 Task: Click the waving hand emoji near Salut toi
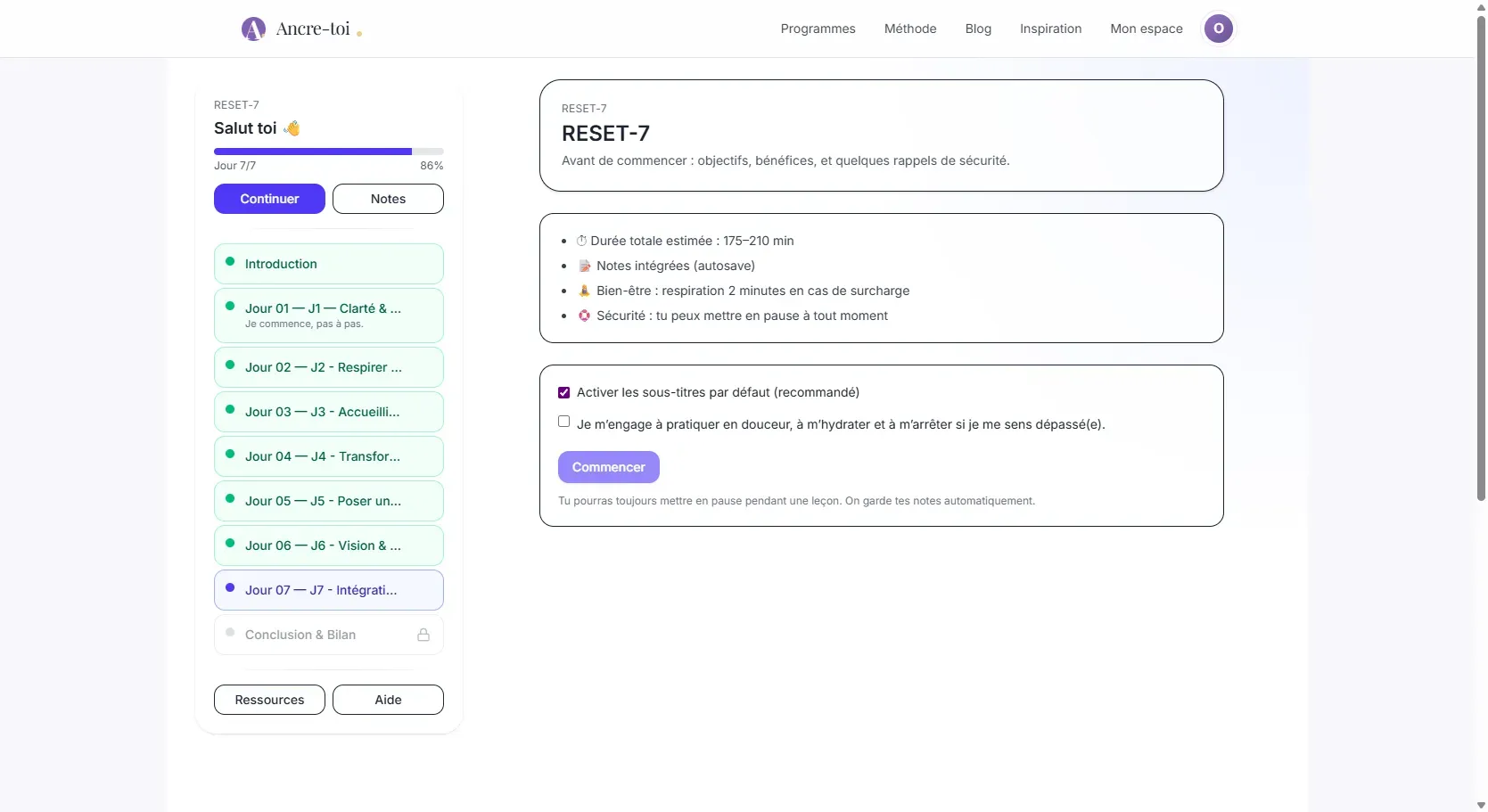(x=292, y=127)
